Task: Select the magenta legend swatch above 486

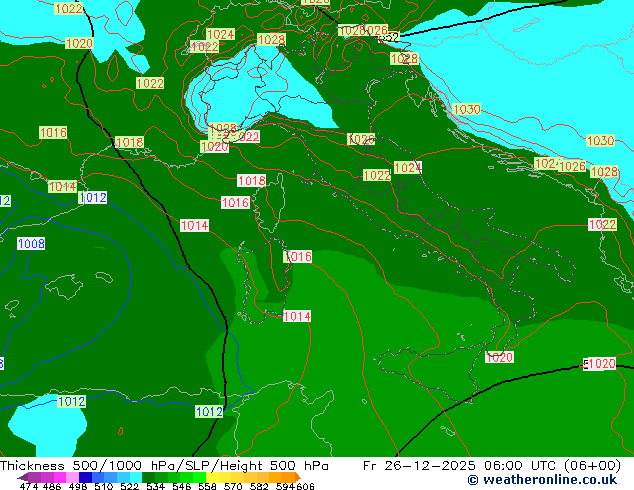Action: (59, 477)
